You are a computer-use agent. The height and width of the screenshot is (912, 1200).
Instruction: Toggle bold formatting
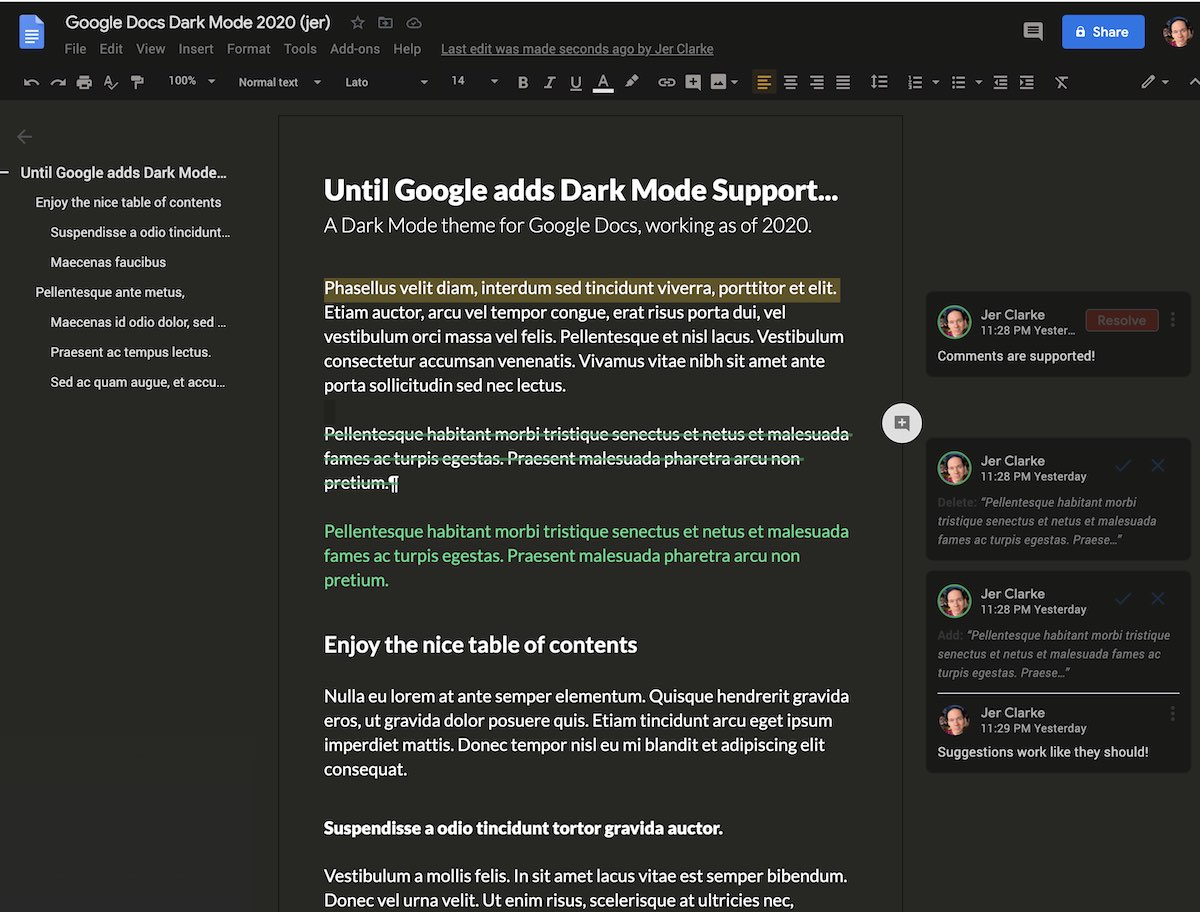pos(522,82)
